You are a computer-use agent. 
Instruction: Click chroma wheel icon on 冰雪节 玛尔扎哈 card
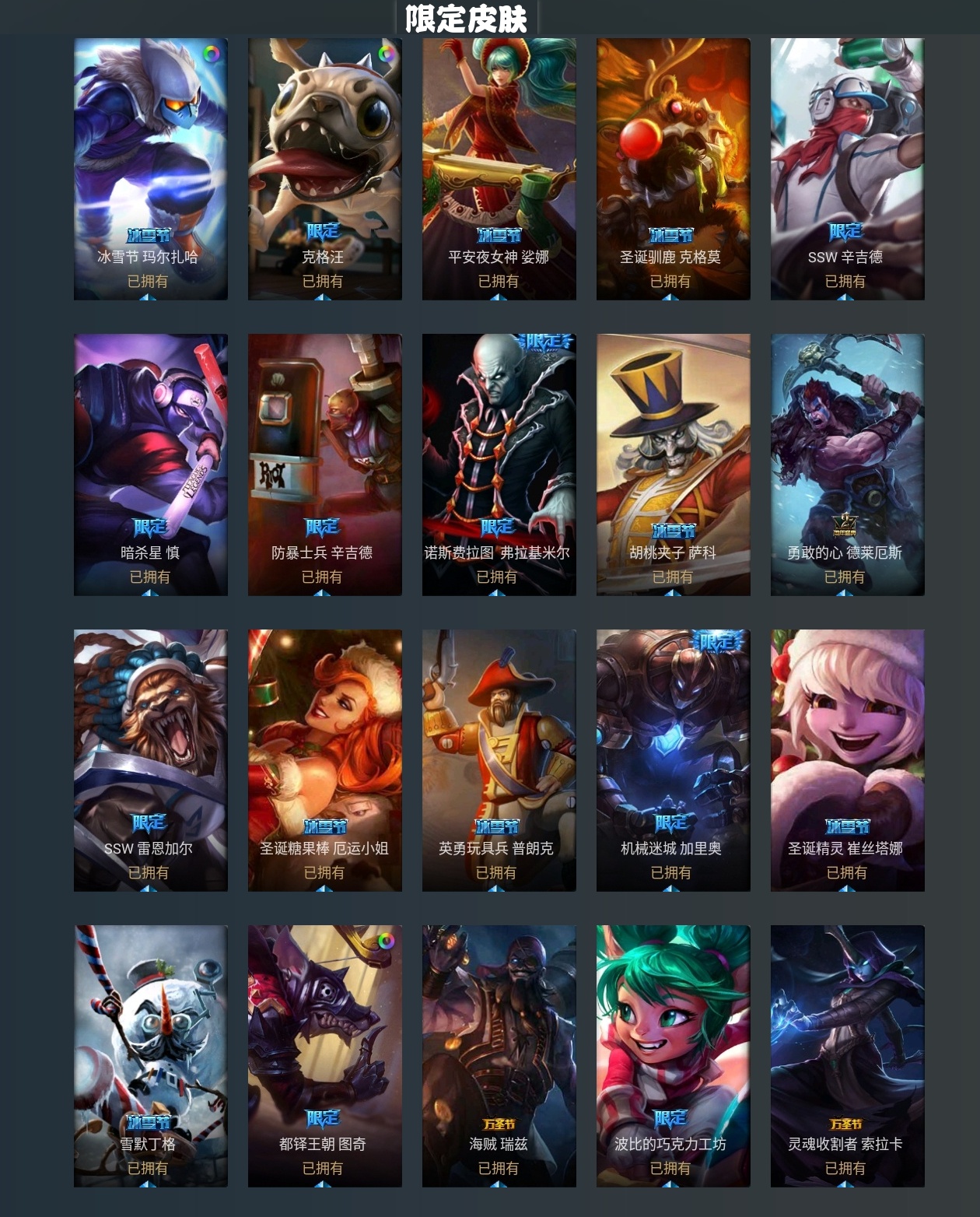point(212,54)
